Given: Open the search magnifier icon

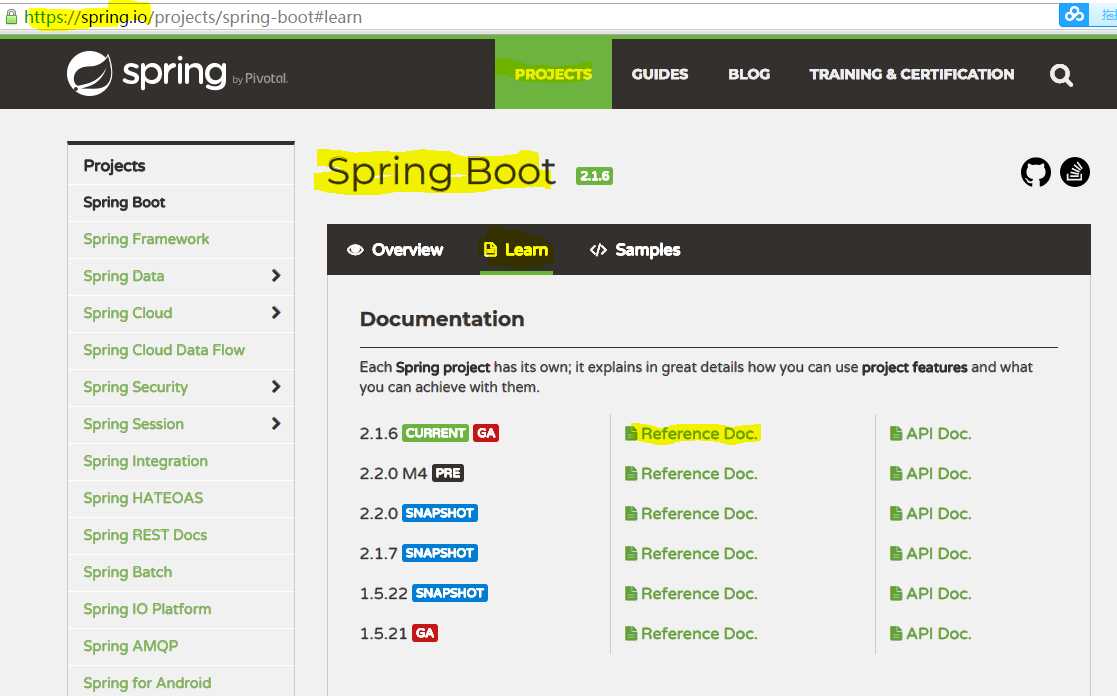Looking at the screenshot, I should (1061, 75).
